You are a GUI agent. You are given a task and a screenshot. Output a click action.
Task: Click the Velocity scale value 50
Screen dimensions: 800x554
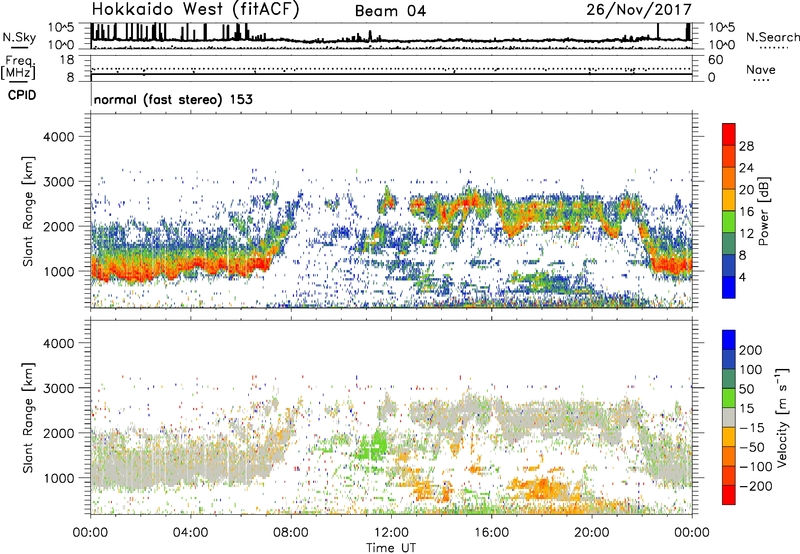[746, 389]
